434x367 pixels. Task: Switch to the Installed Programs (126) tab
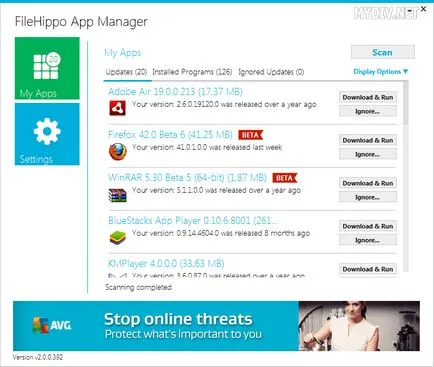tap(192, 72)
